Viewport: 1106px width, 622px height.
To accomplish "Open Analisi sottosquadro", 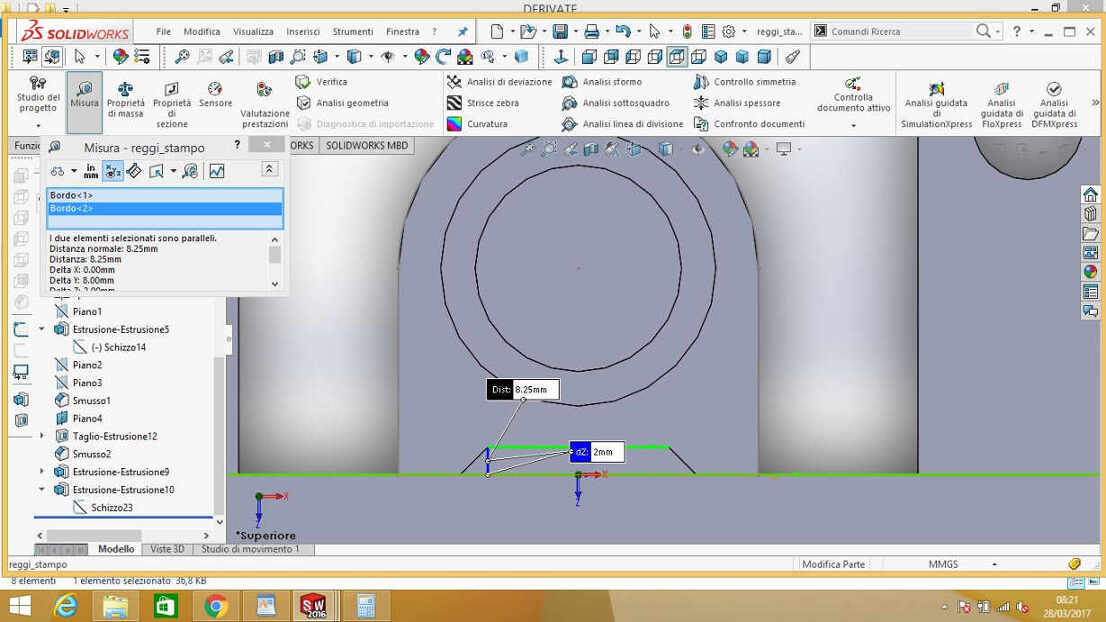I will (616, 103).
